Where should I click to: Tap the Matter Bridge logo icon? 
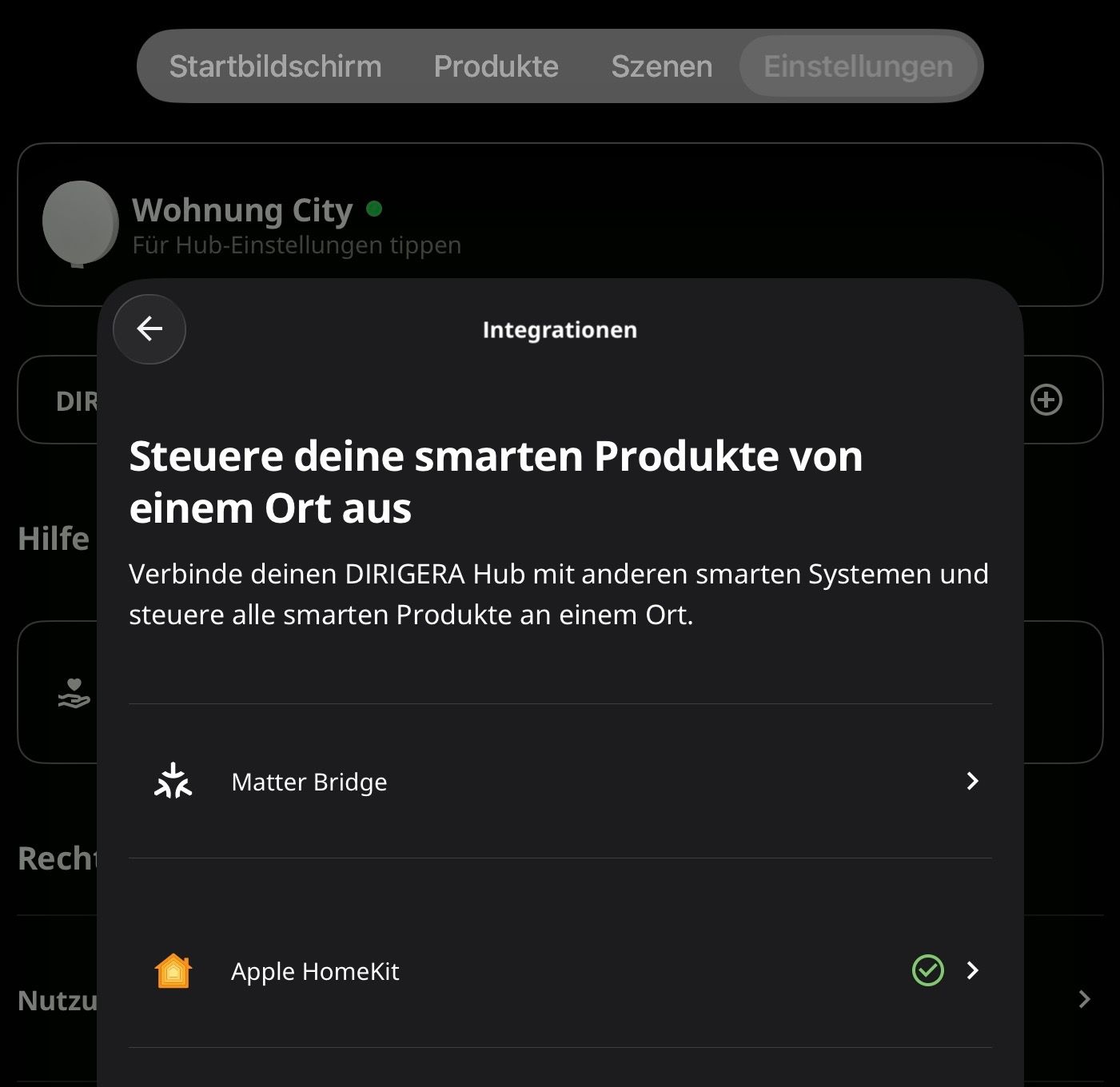pyautogui.click(x=173, y=781)
